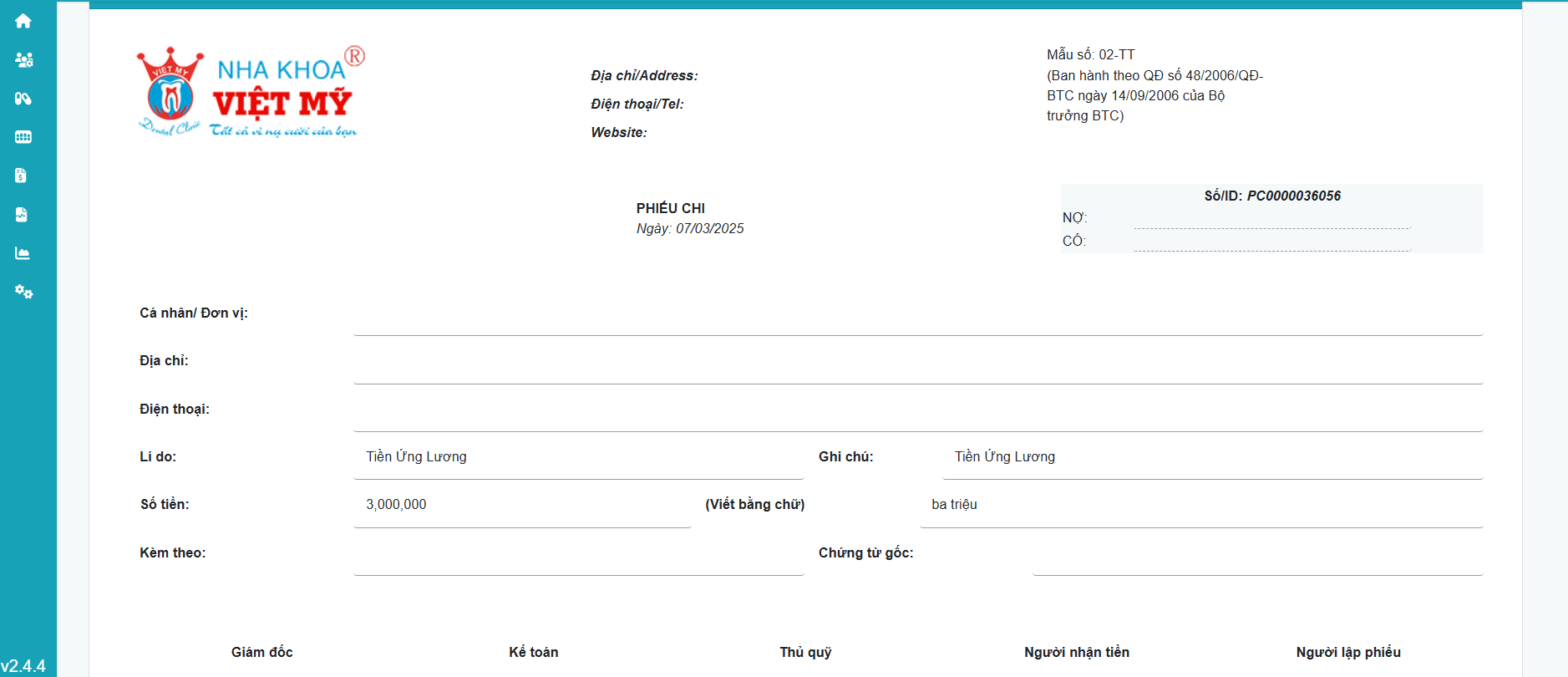Open the area chart reports icon

click(23, 253)
